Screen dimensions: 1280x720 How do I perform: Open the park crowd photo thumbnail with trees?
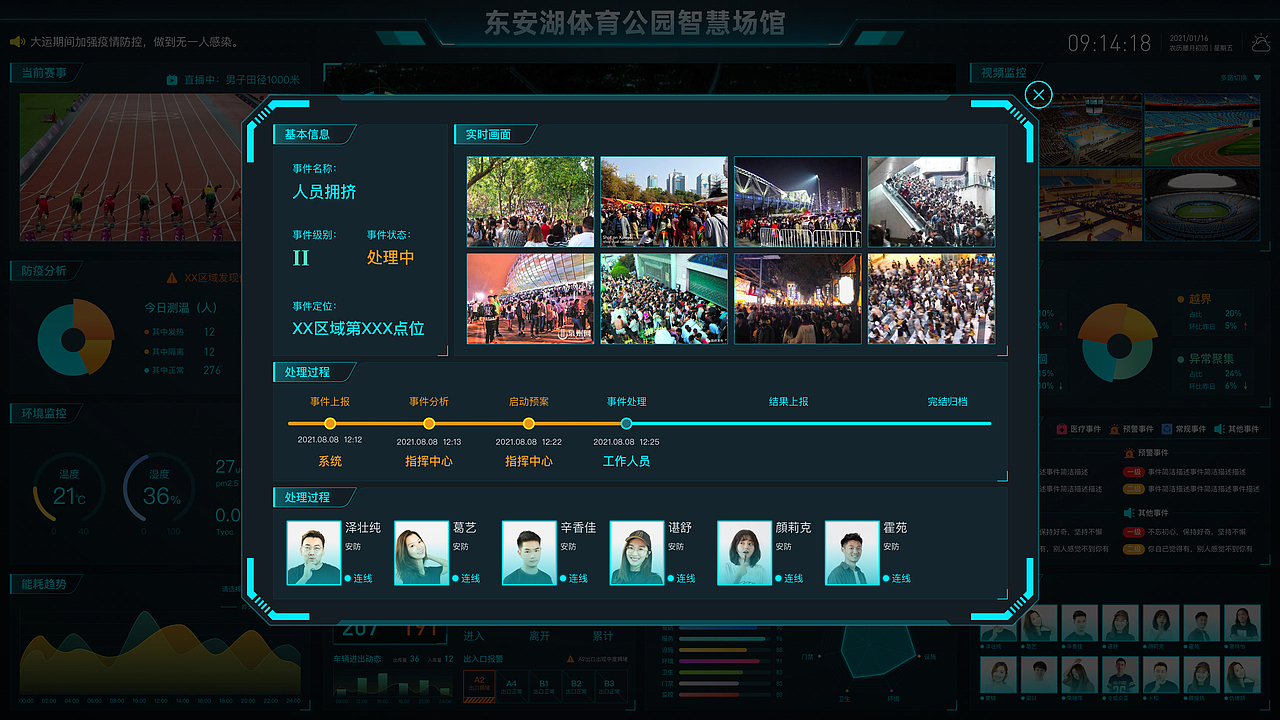click(530, 201)
